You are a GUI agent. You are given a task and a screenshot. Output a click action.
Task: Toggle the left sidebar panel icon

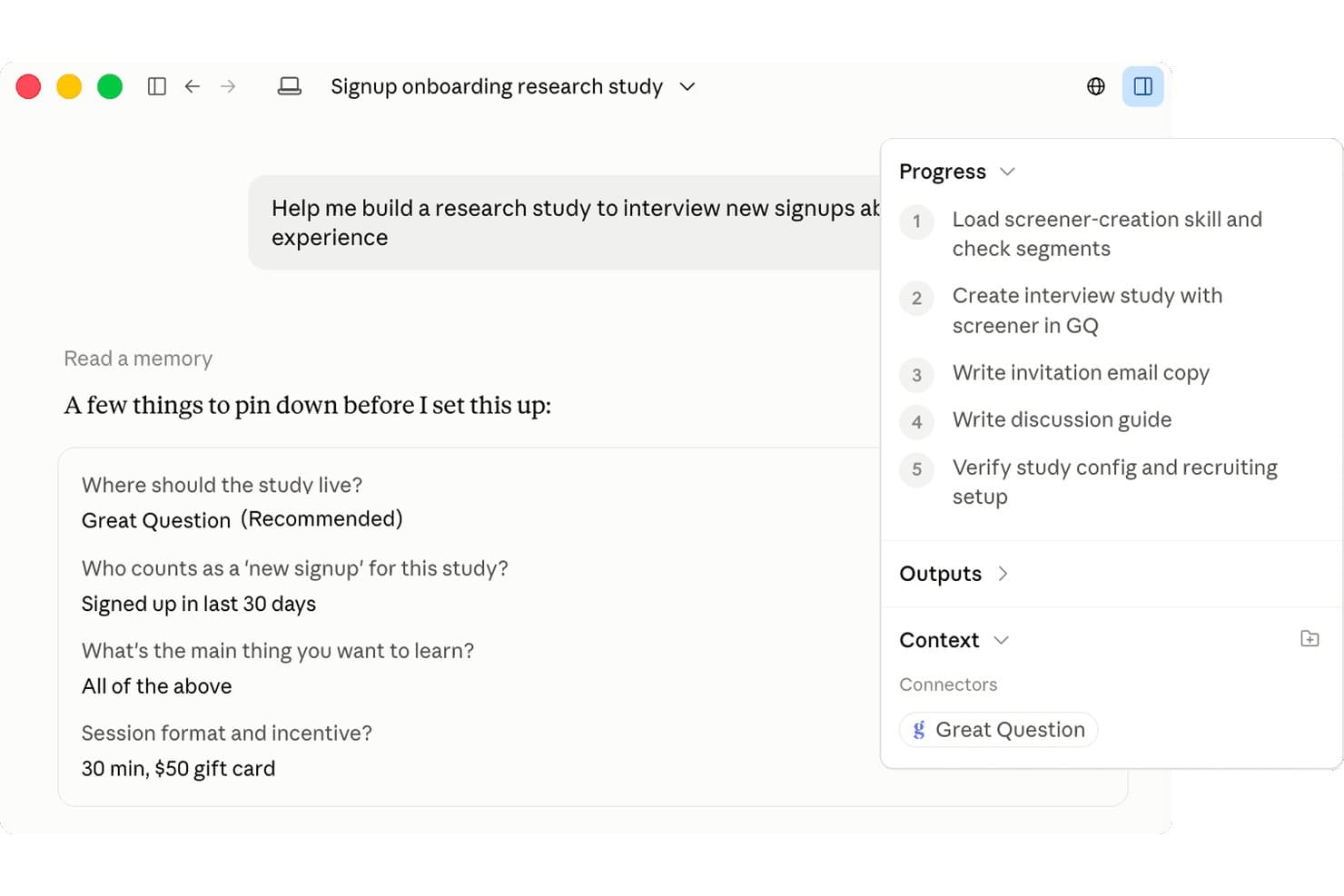click(157, 86)
